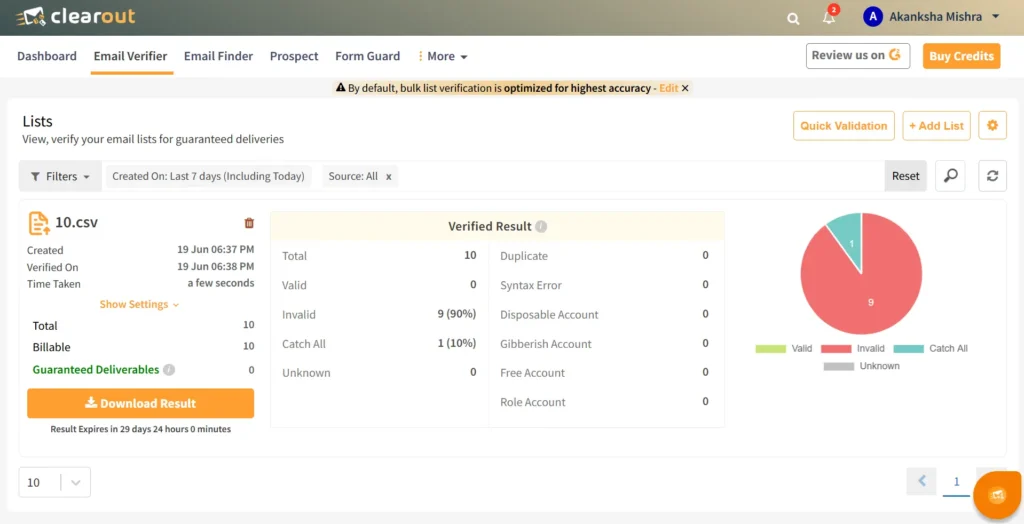The height and width of the screenshot is (524, 1024).
Task: Delete 10.csv with trash icon
Action: click(x=249, y=223)
